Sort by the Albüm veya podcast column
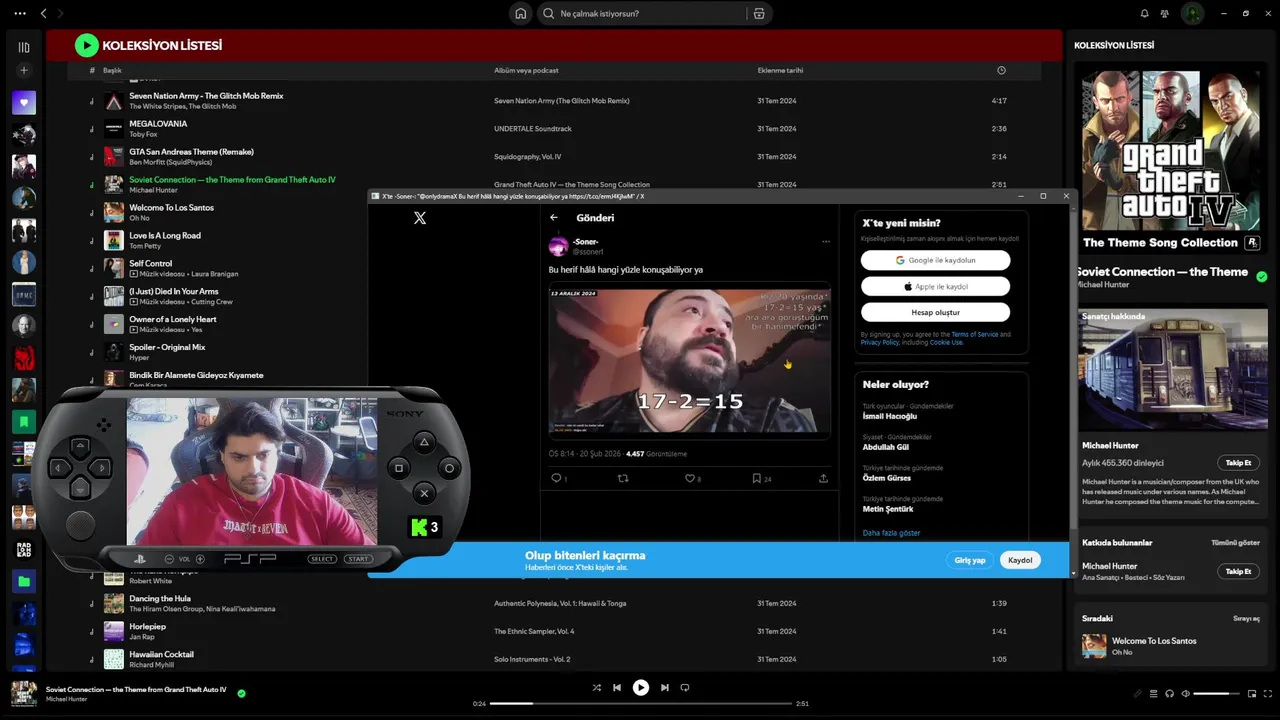Image resolution: width=1280 pixels, height=720 pixels. 526,71
